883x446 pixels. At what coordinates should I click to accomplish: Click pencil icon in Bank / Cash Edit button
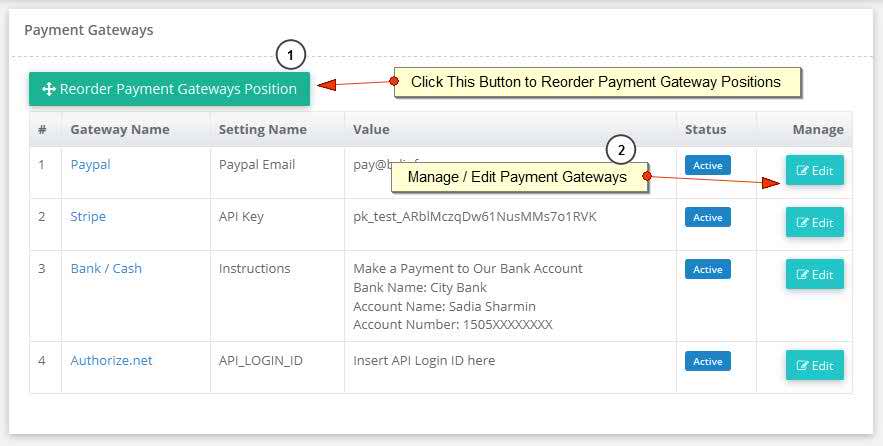pos(802,274)
